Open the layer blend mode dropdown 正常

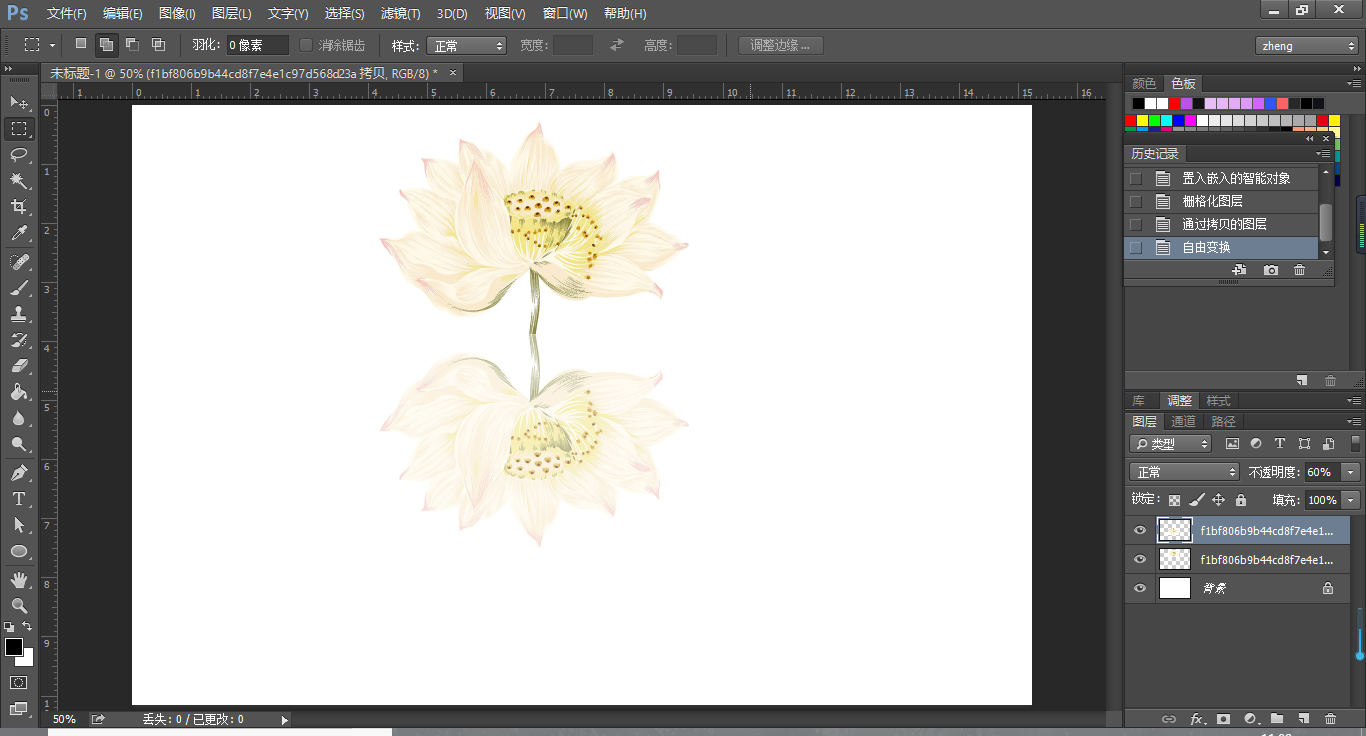click(x=1185, y=472)
